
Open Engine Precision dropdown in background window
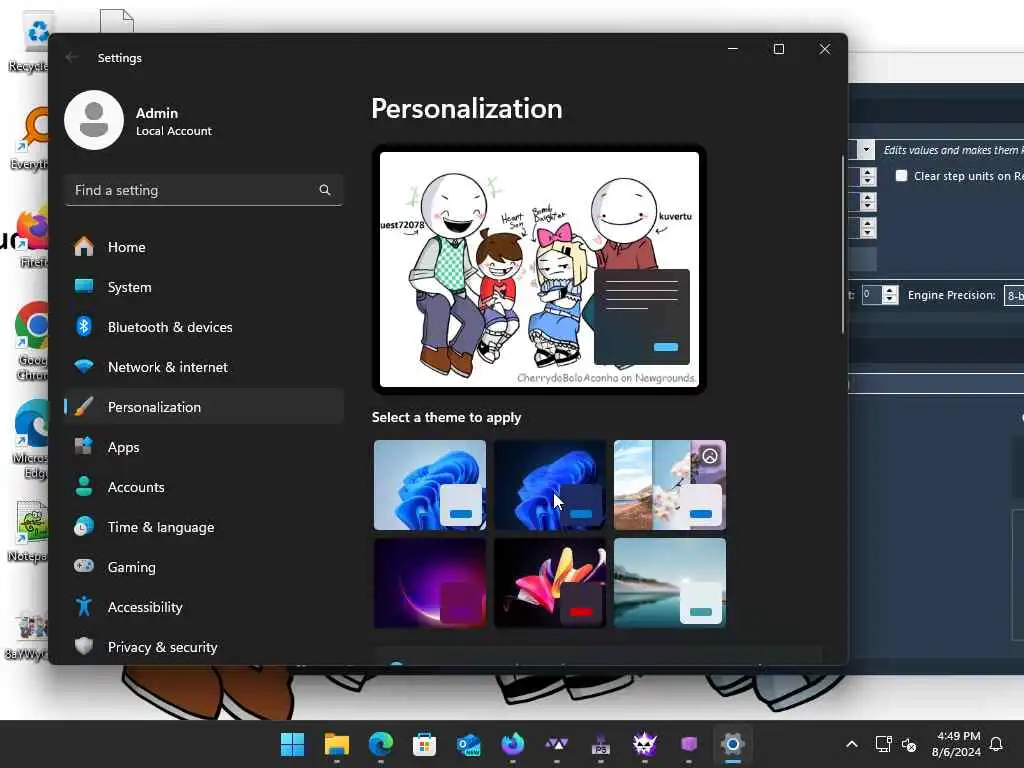pyautogui.click(x=1014, y=295)
